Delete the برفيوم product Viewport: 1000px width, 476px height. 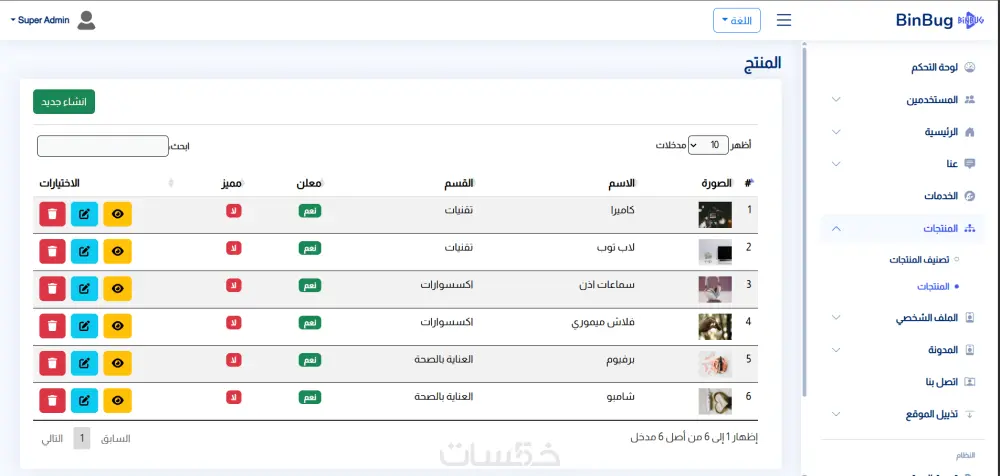(x=52, y=363)
